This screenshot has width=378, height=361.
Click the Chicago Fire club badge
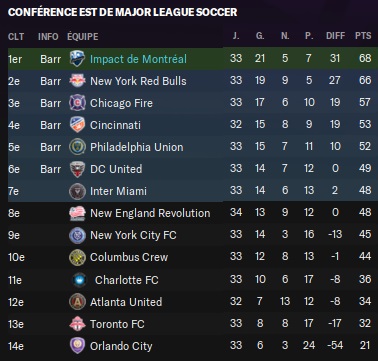tap(77, 103)
